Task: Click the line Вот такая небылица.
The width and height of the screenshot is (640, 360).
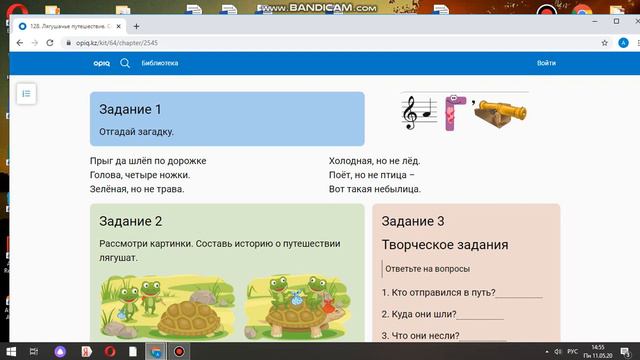Action: coord(374,189)
